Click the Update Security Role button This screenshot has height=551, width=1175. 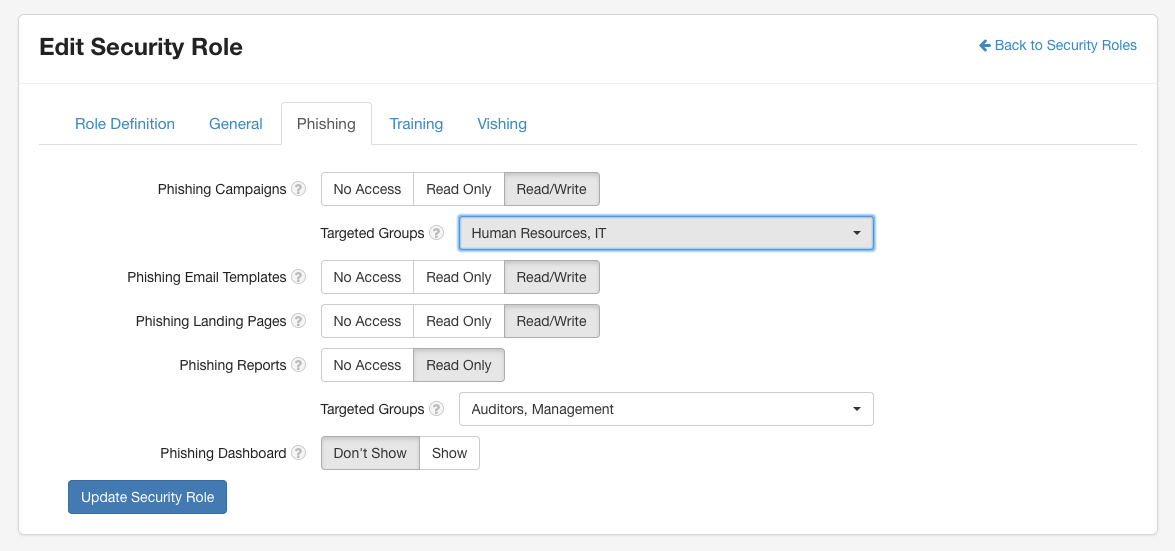(x=147, y=497)
